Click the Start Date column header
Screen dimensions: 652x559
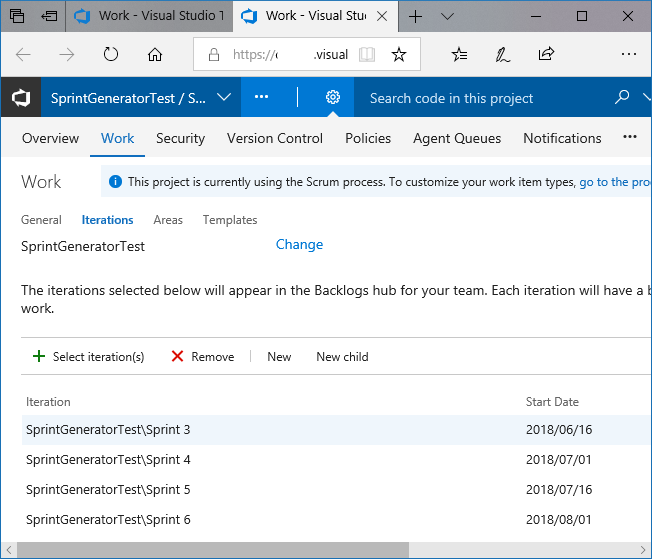pyautogui.click(x=552, y=402)
